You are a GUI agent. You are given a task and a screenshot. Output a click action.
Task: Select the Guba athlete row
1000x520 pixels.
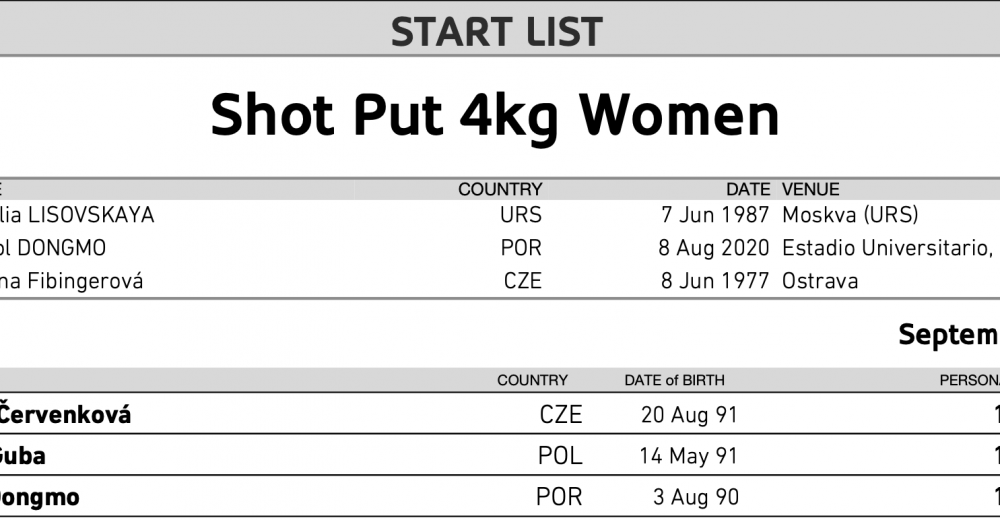[500, 456]
